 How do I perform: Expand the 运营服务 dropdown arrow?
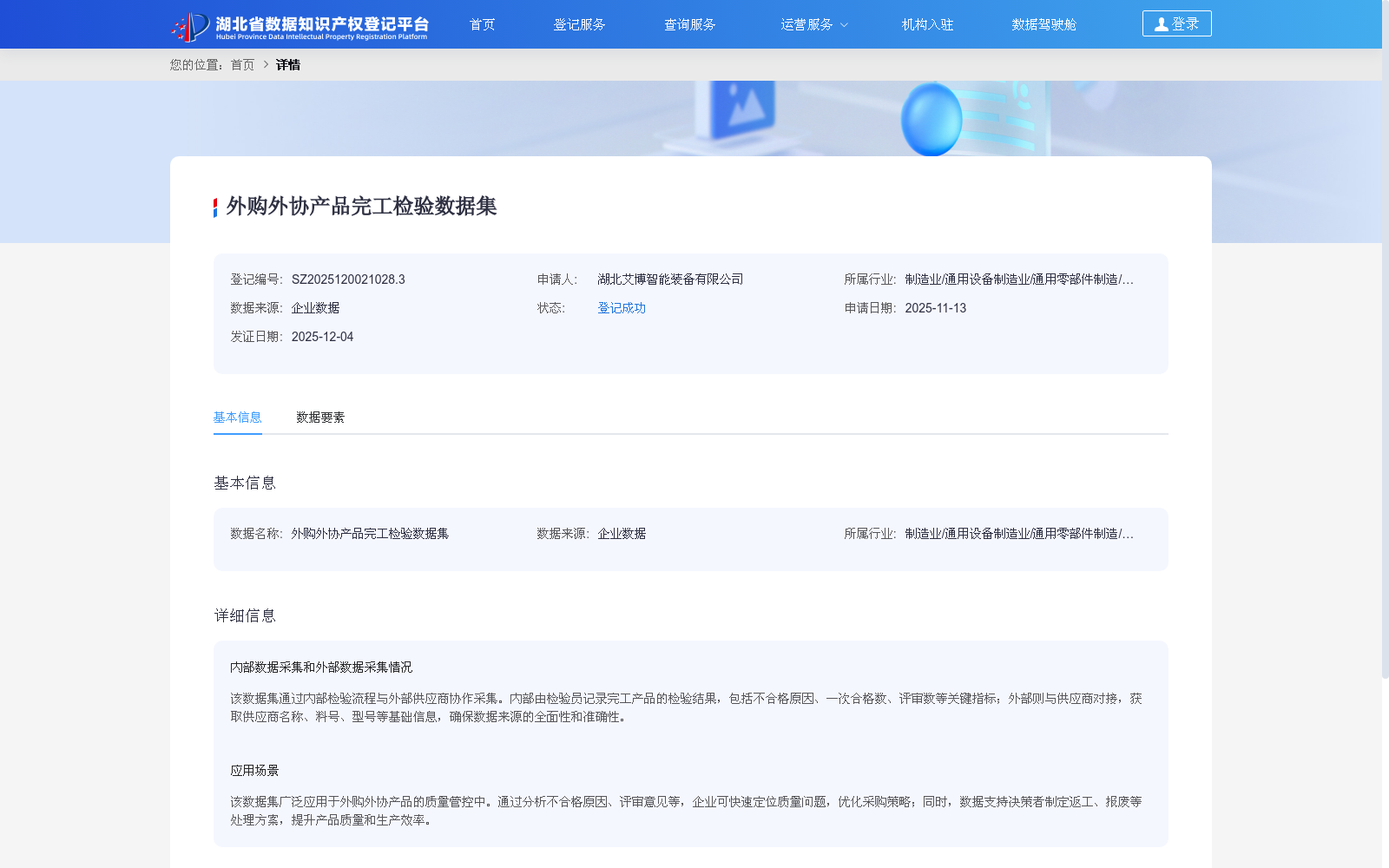[844, 25]
